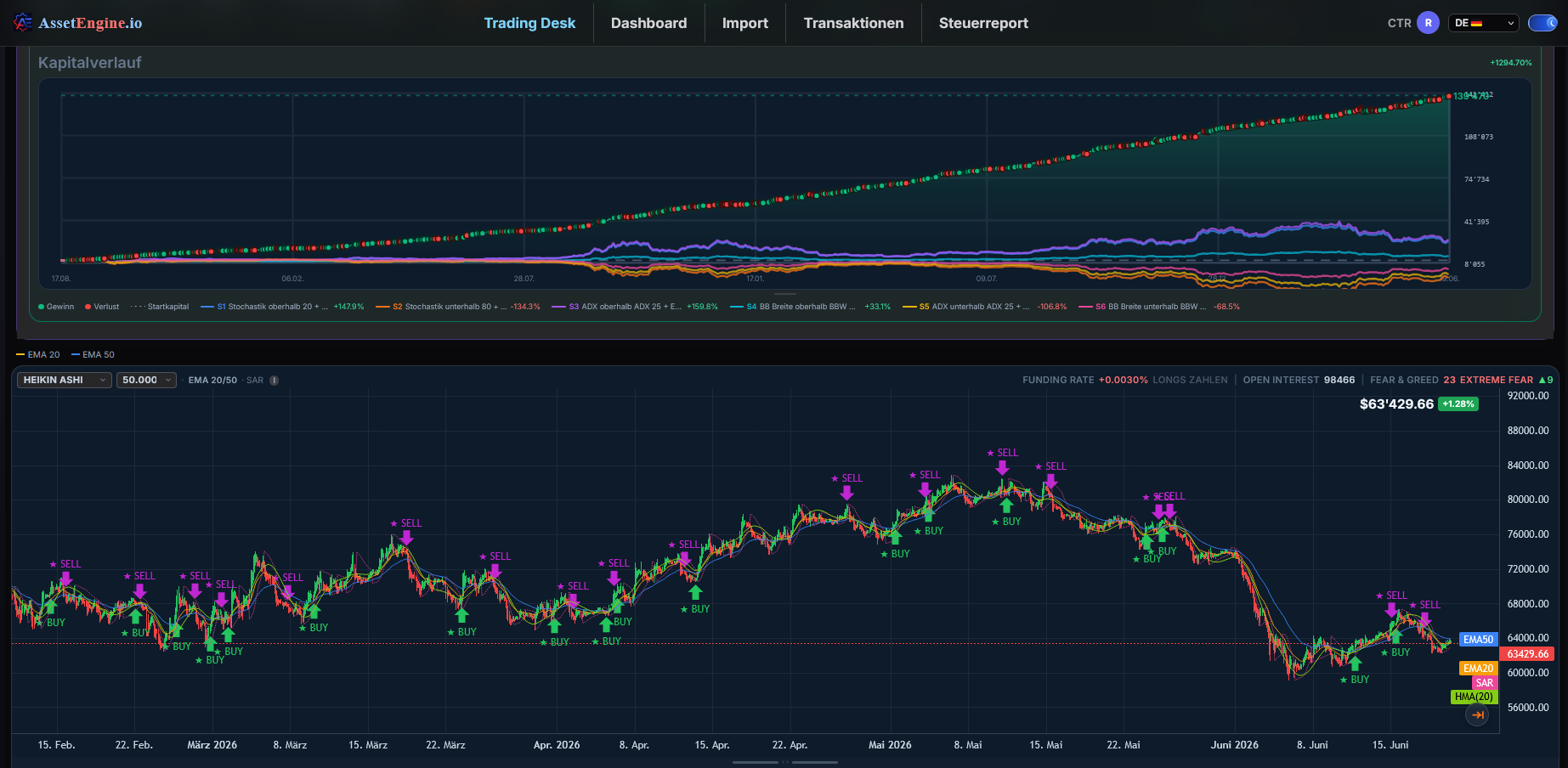The image size is (1568, 768).
Task: Toggle S4 BB Breite oberhalb BBW series
Action: [x=811, y=307]
